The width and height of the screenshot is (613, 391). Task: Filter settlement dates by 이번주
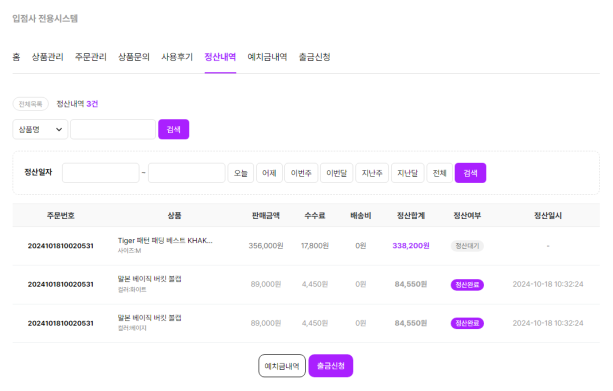pos(301,173)
